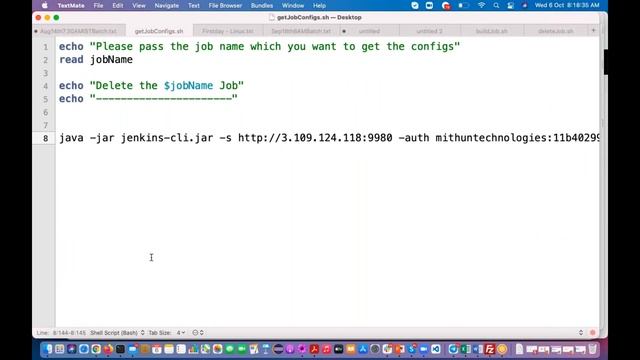This screenshot has height=360, width=640.
Task: Open Photos app from the dock
Action: pos(218,349)
